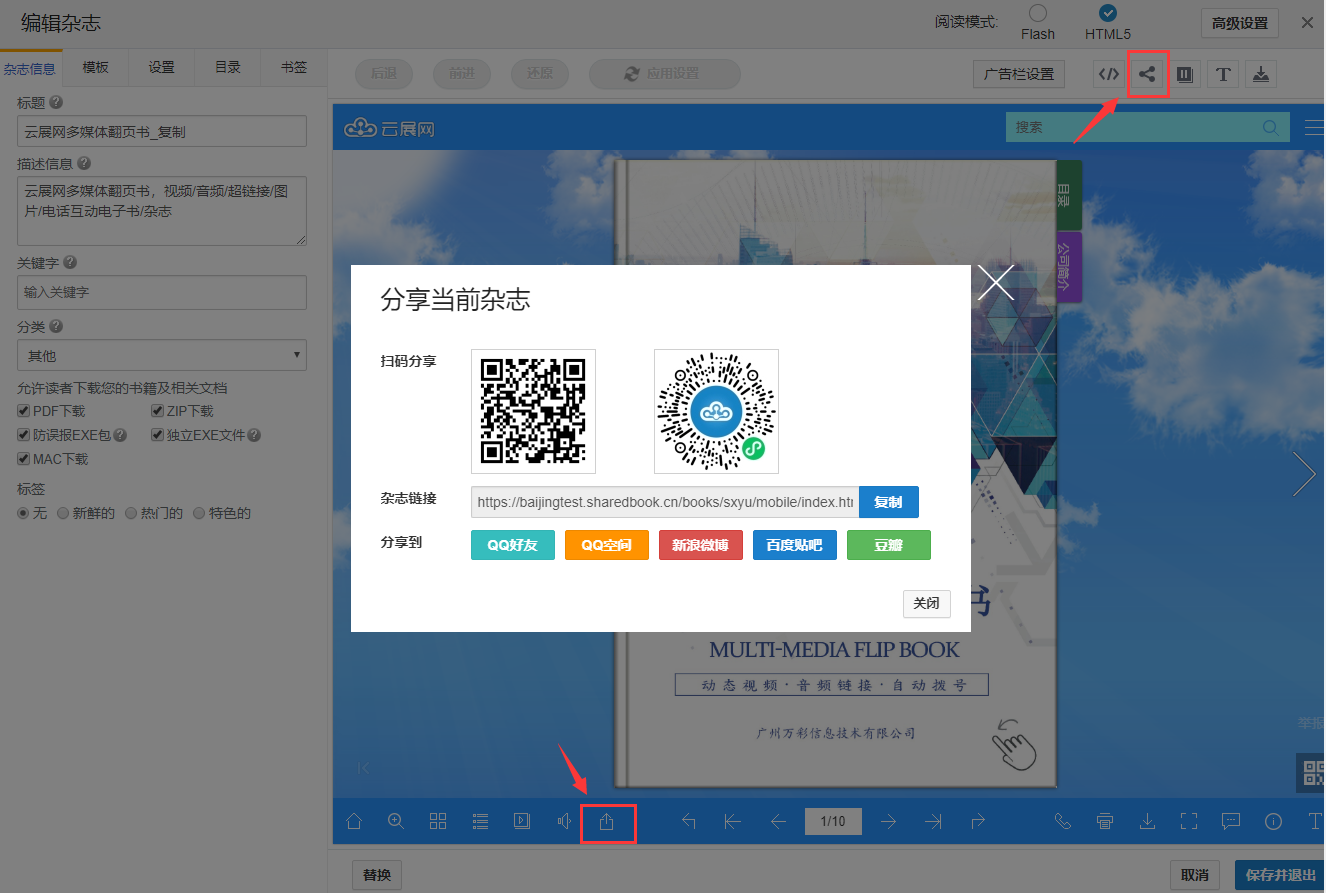The image size is (1326, 893).
Task: Open hamburger menu in the viewer header
Action: [1315, 127]
